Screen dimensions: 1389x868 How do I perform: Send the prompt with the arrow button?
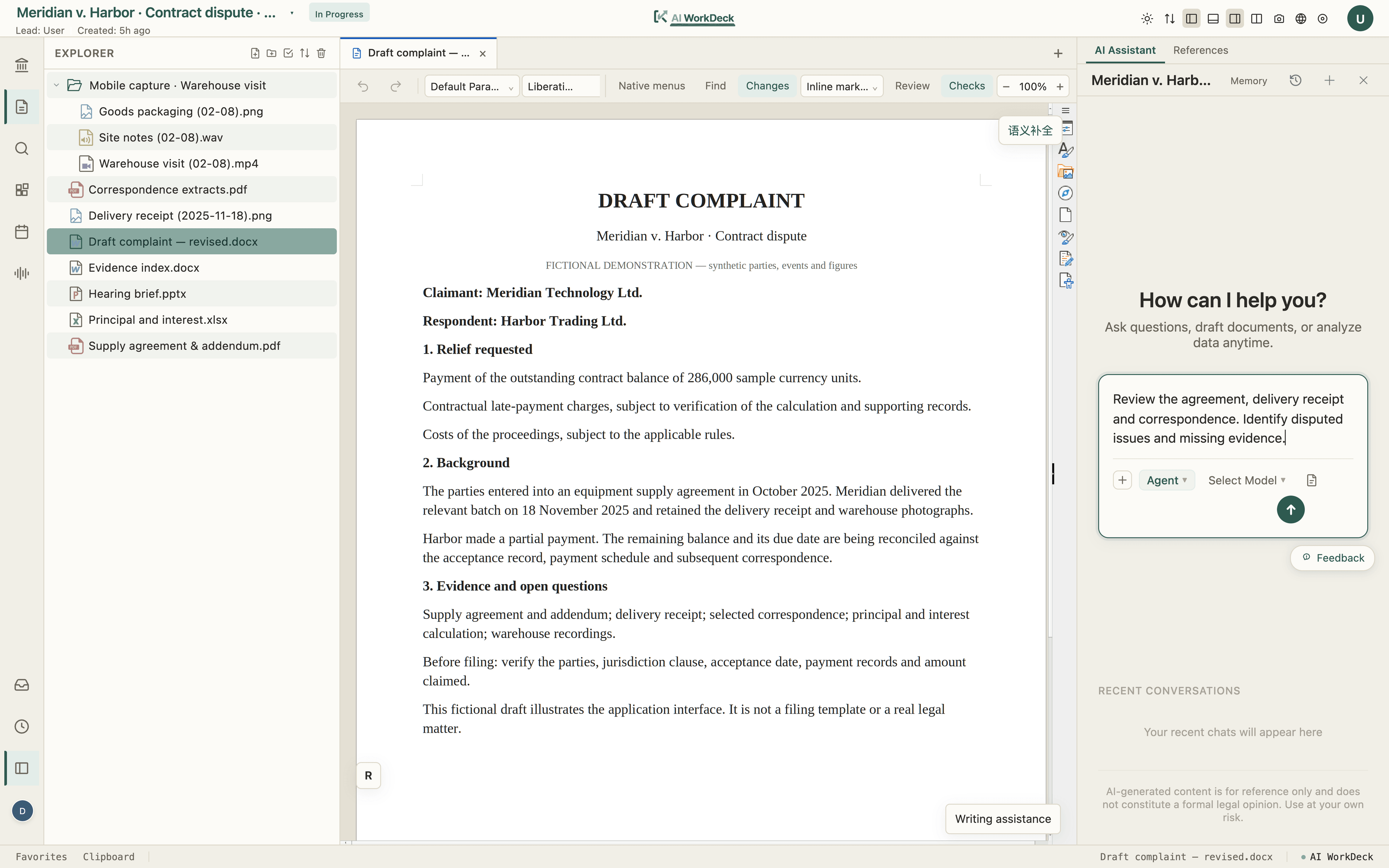1290,510
